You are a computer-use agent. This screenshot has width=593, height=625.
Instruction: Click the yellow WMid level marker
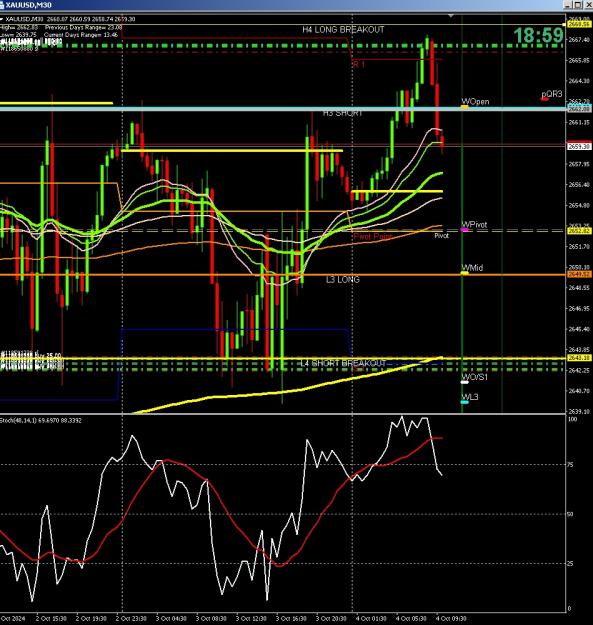[465, 273]
